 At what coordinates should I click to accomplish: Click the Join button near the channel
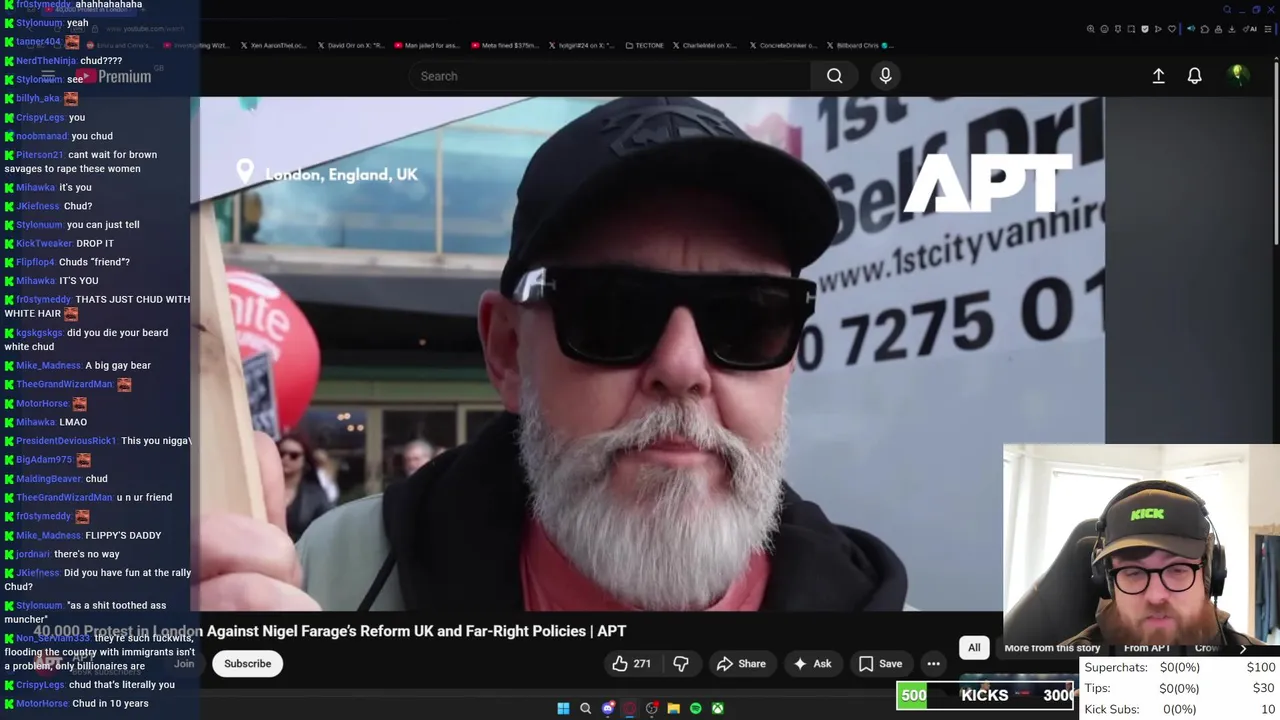(184, 664)
